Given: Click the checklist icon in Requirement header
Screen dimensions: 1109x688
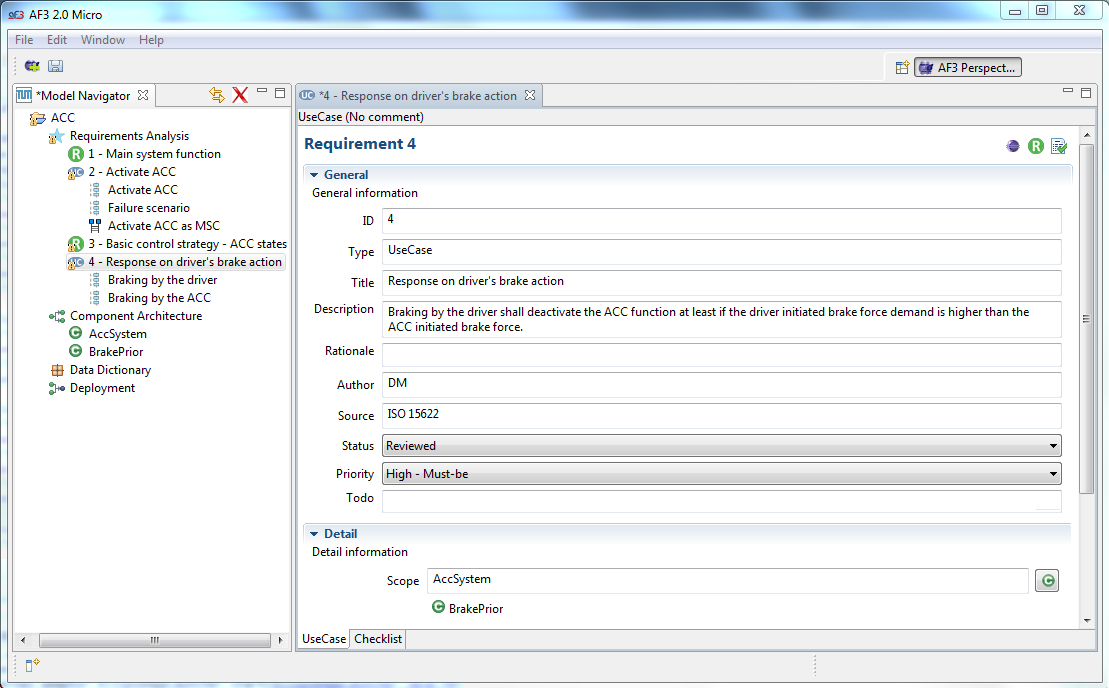Looking at the screenshot, I should point(1059,146).
